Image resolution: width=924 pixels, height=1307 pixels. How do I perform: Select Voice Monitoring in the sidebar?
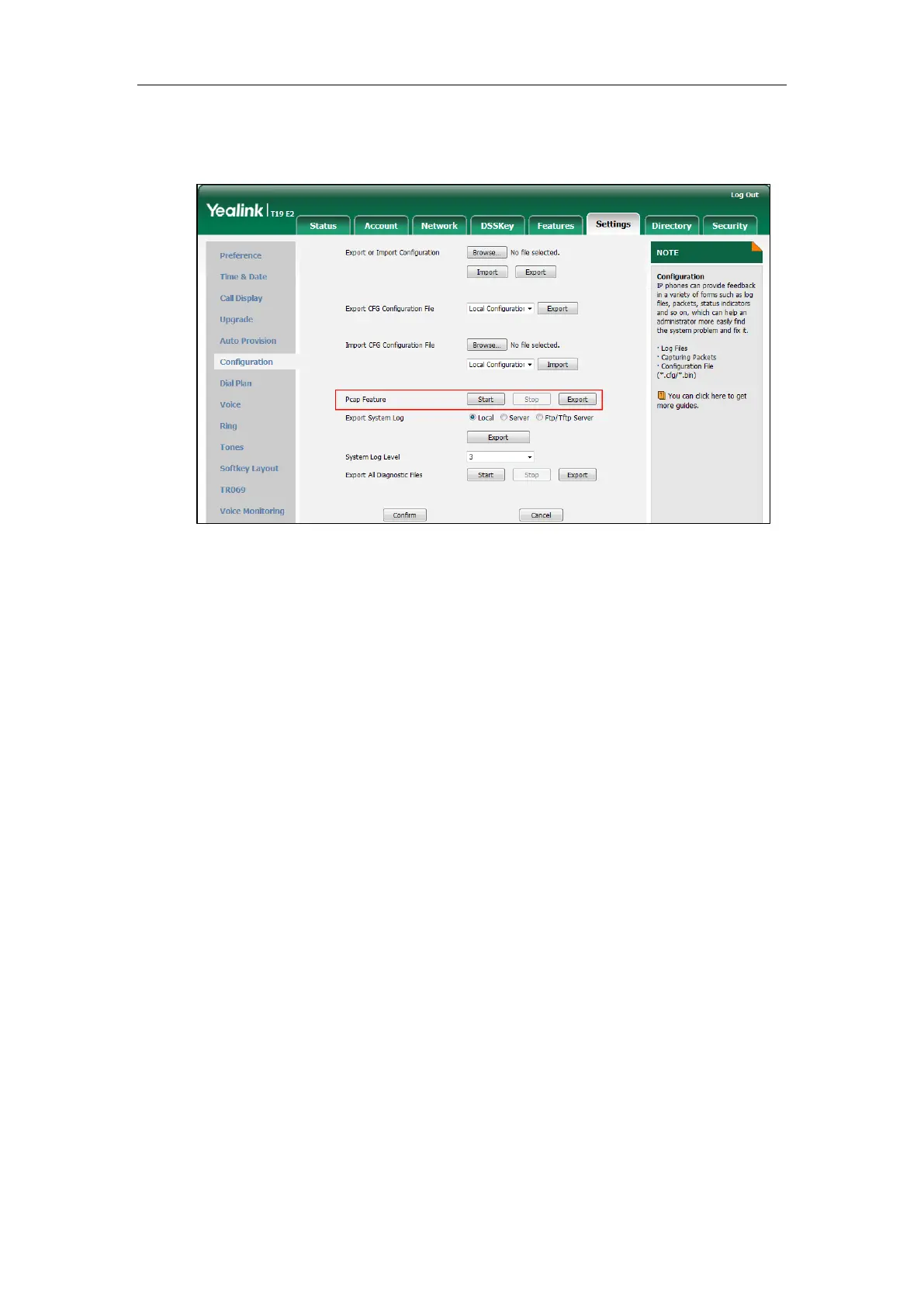252,511
